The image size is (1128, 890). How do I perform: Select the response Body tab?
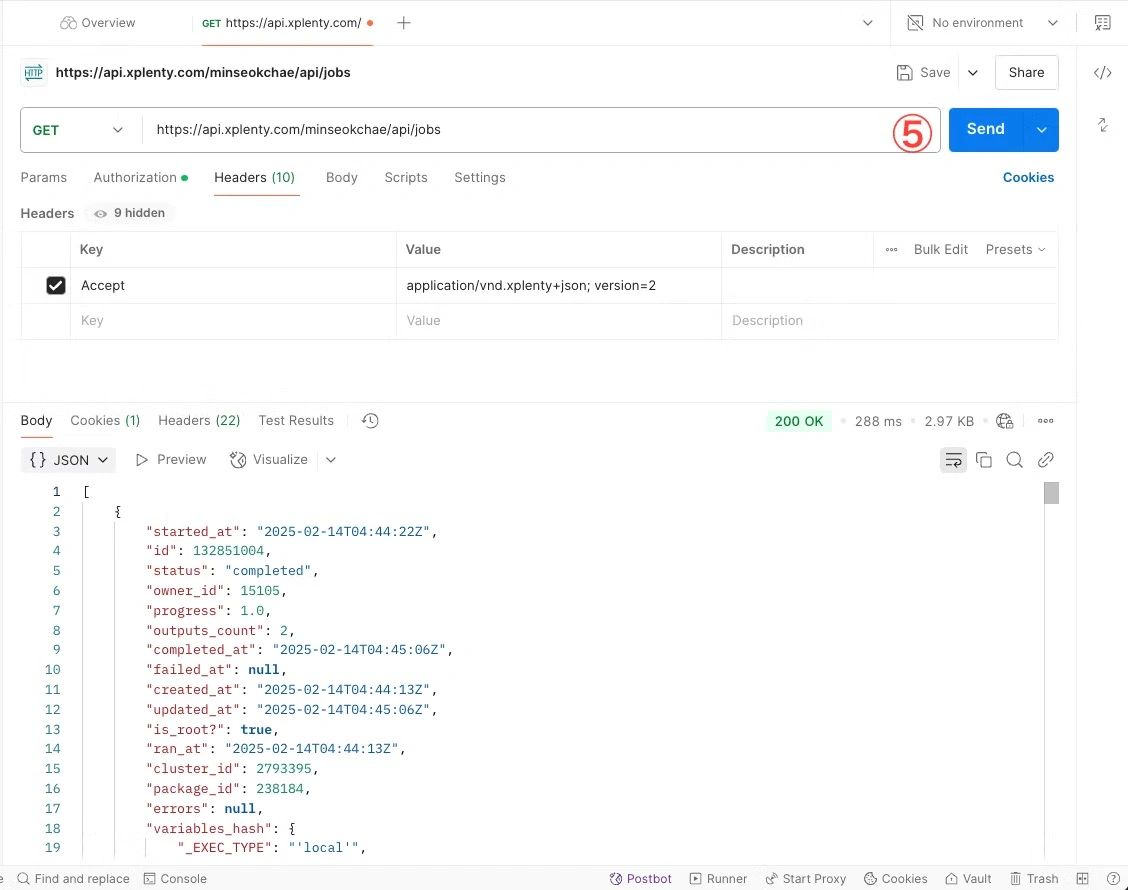pyautogui.click(x=36, y=421)
